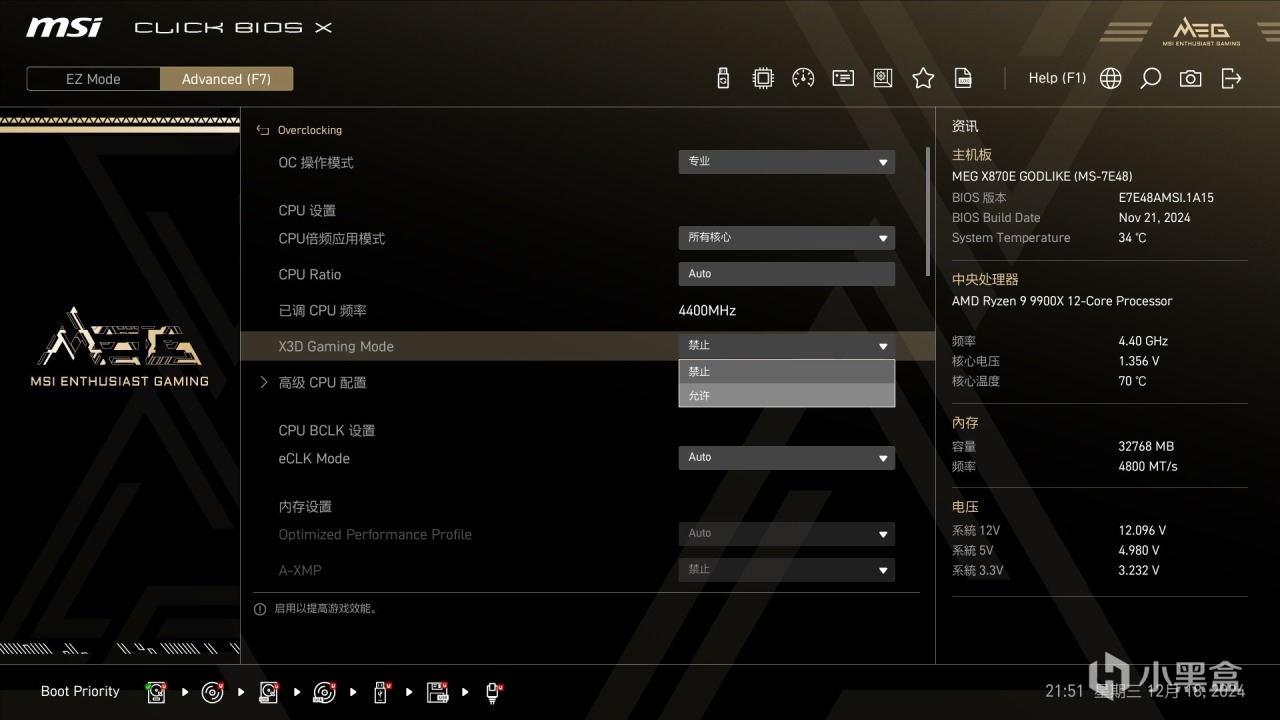Click the CPU chip icon in toolbar
The width and height of the screenshot is (1280, 720).
coord(763,78)
